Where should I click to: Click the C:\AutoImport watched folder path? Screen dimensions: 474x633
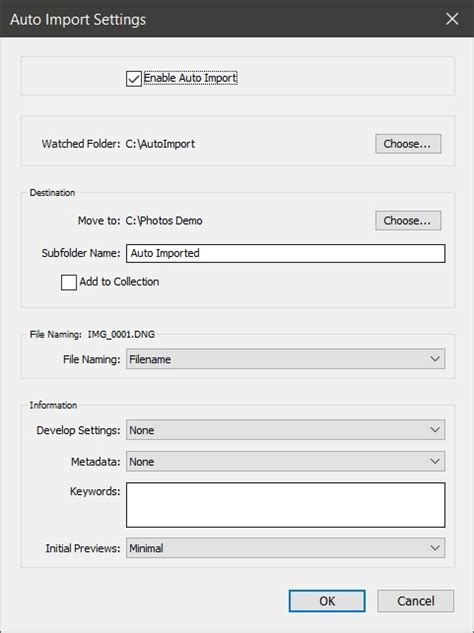click(x=160, y=144)
